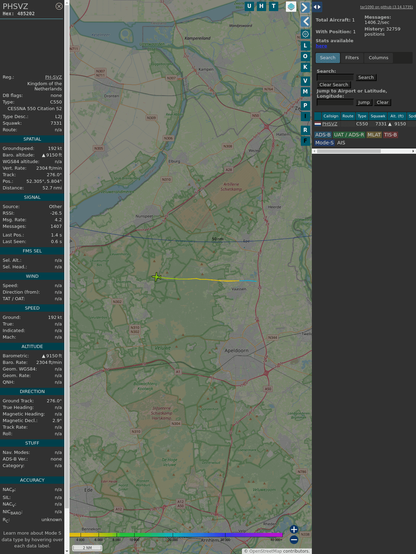Click the 7331 squawk cell in table
Viewport: 416px width, 554px height.
380,124
